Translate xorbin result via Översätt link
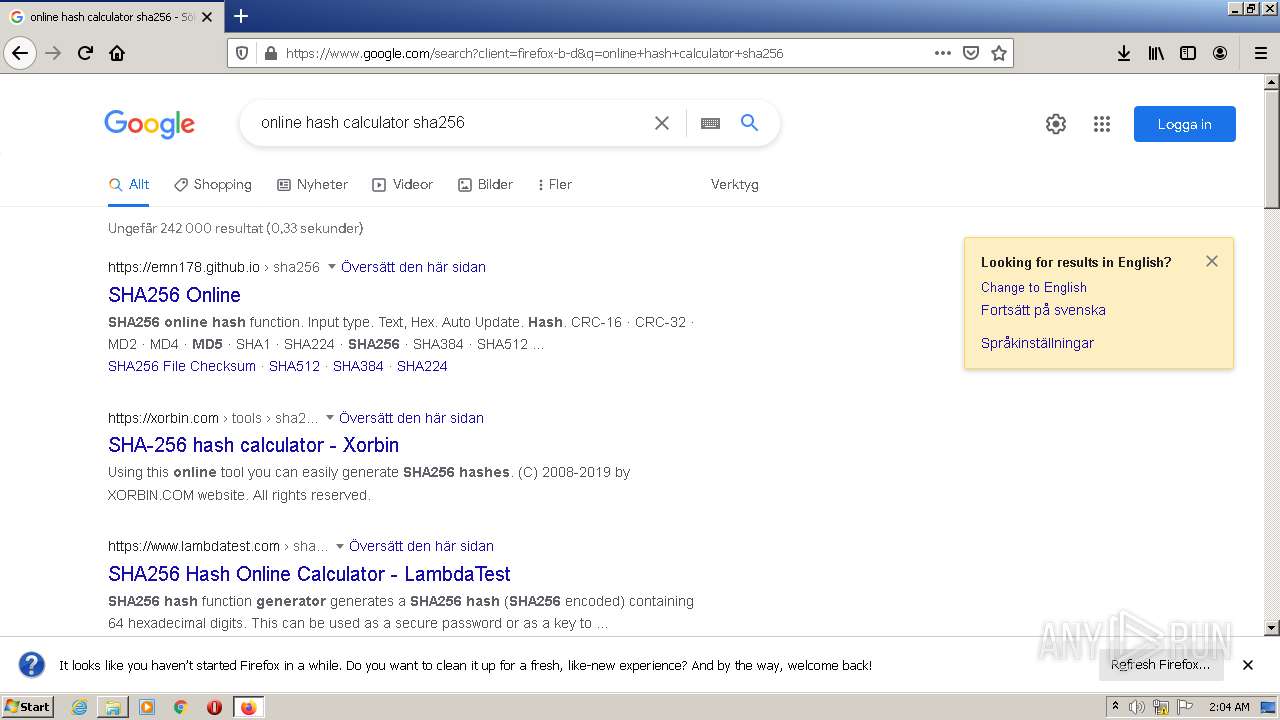The height and width of the screenshot is (720, 1280). pos(411,418)
